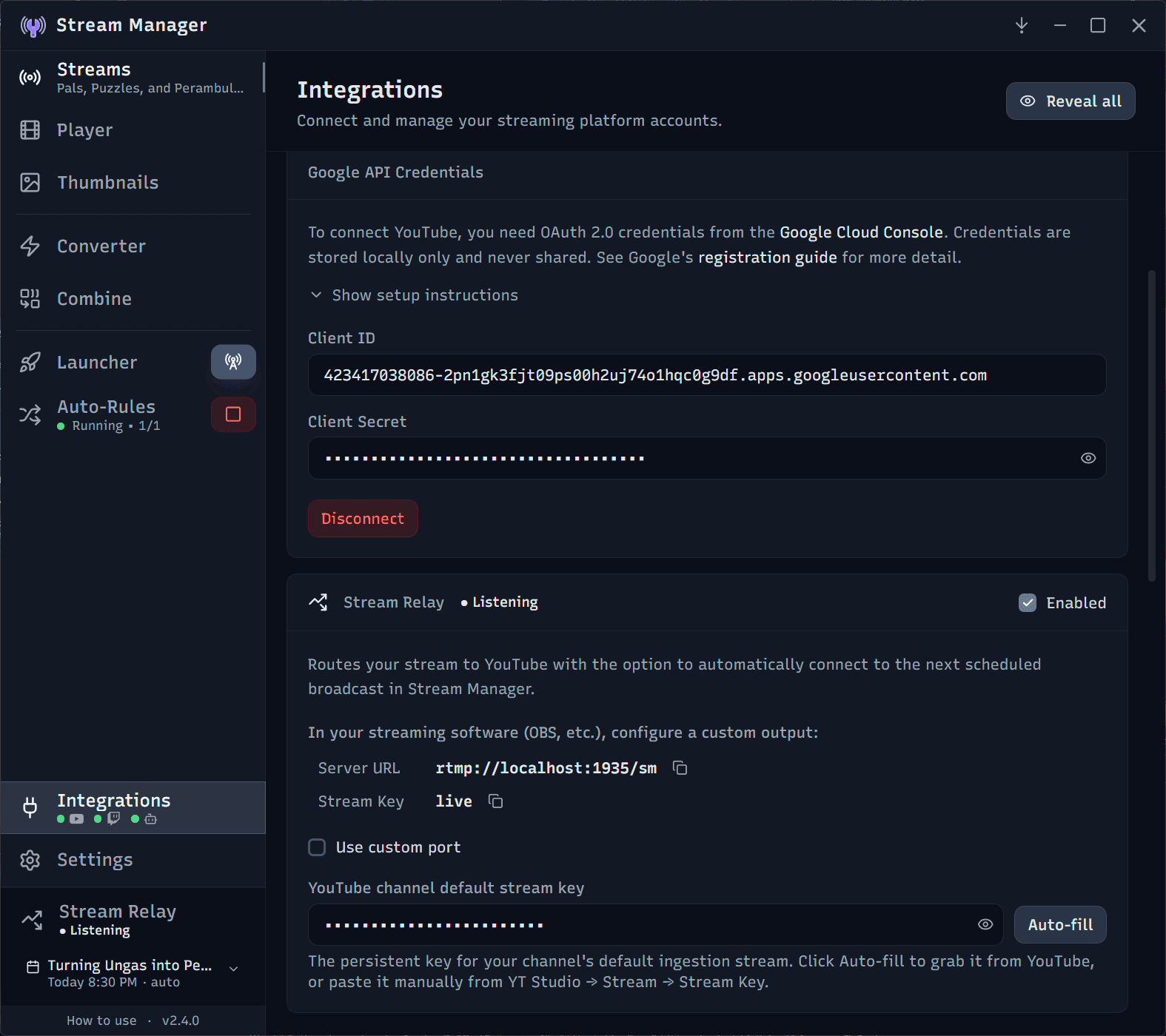Open Google's registration guide link
Viewport: 1166px width, 1036px height.
pos(768,258)
